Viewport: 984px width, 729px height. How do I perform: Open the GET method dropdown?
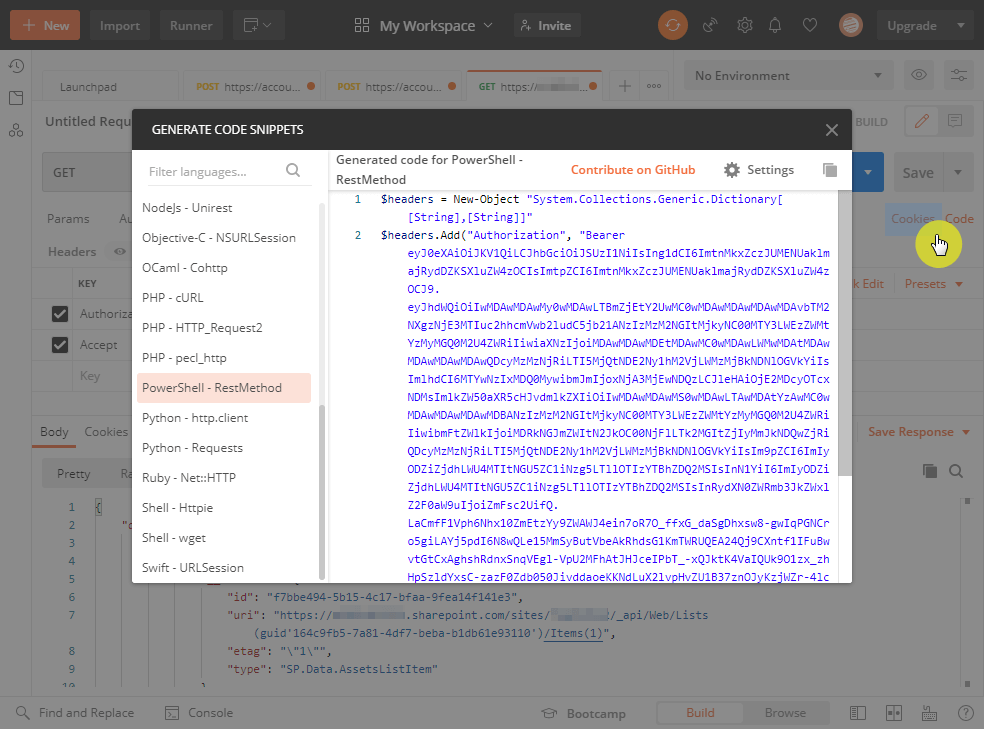[88, 172]
